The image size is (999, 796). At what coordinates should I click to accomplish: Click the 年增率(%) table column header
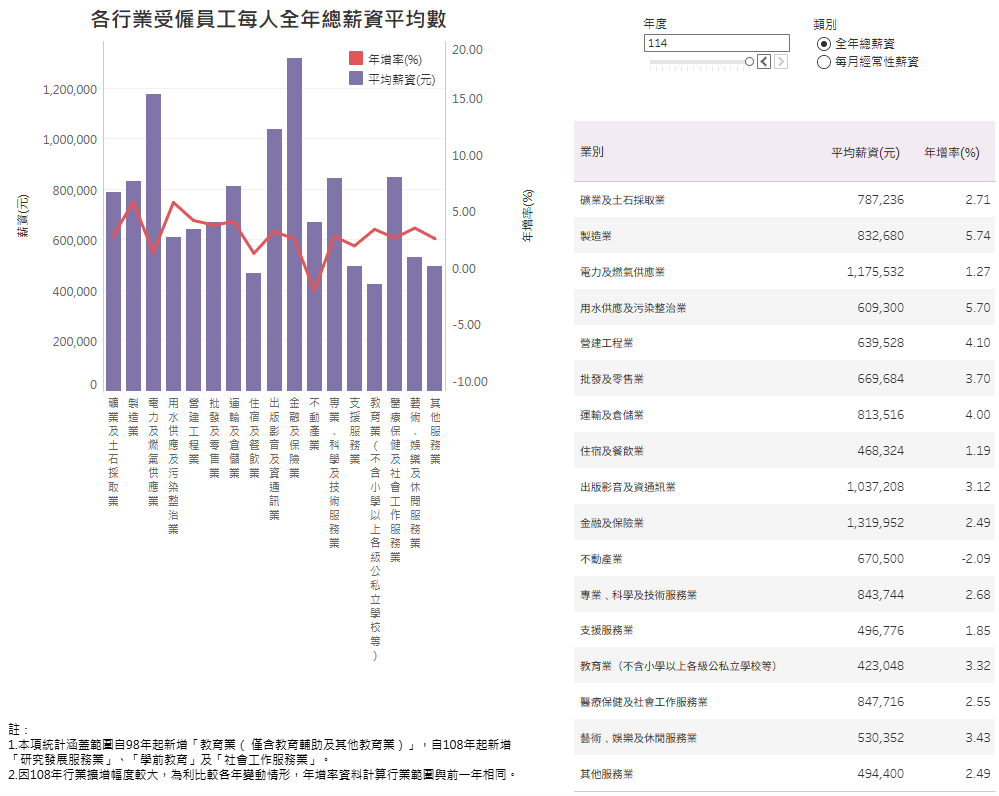pos(951,153)
